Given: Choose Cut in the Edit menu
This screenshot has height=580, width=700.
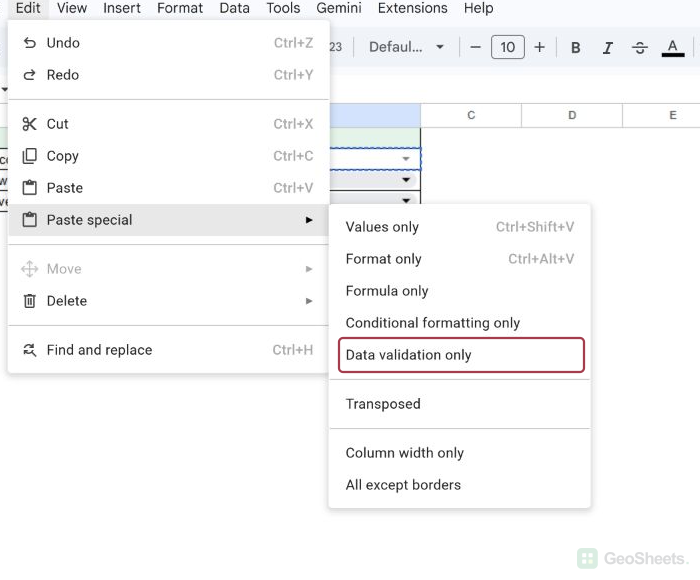Looking at the screenshot, I should 168,124.
